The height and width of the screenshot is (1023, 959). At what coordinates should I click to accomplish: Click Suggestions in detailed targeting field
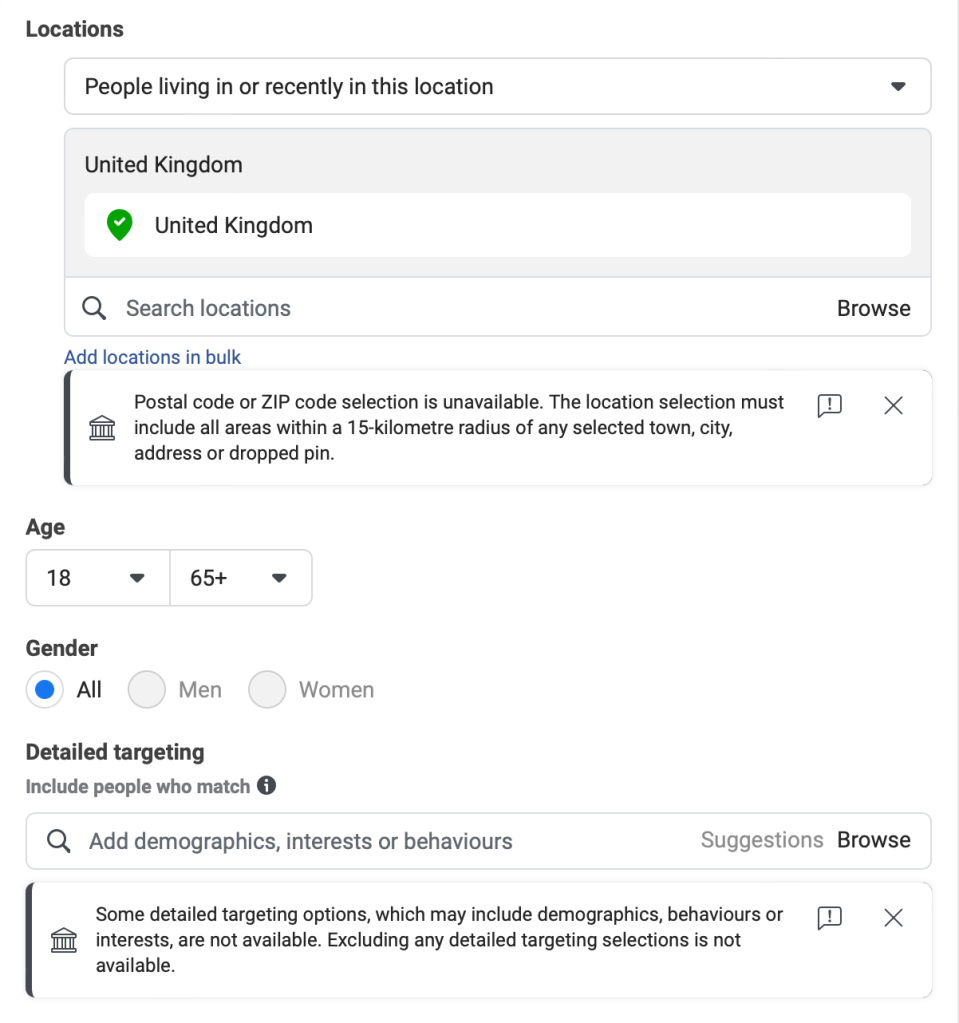click(761, 840)
